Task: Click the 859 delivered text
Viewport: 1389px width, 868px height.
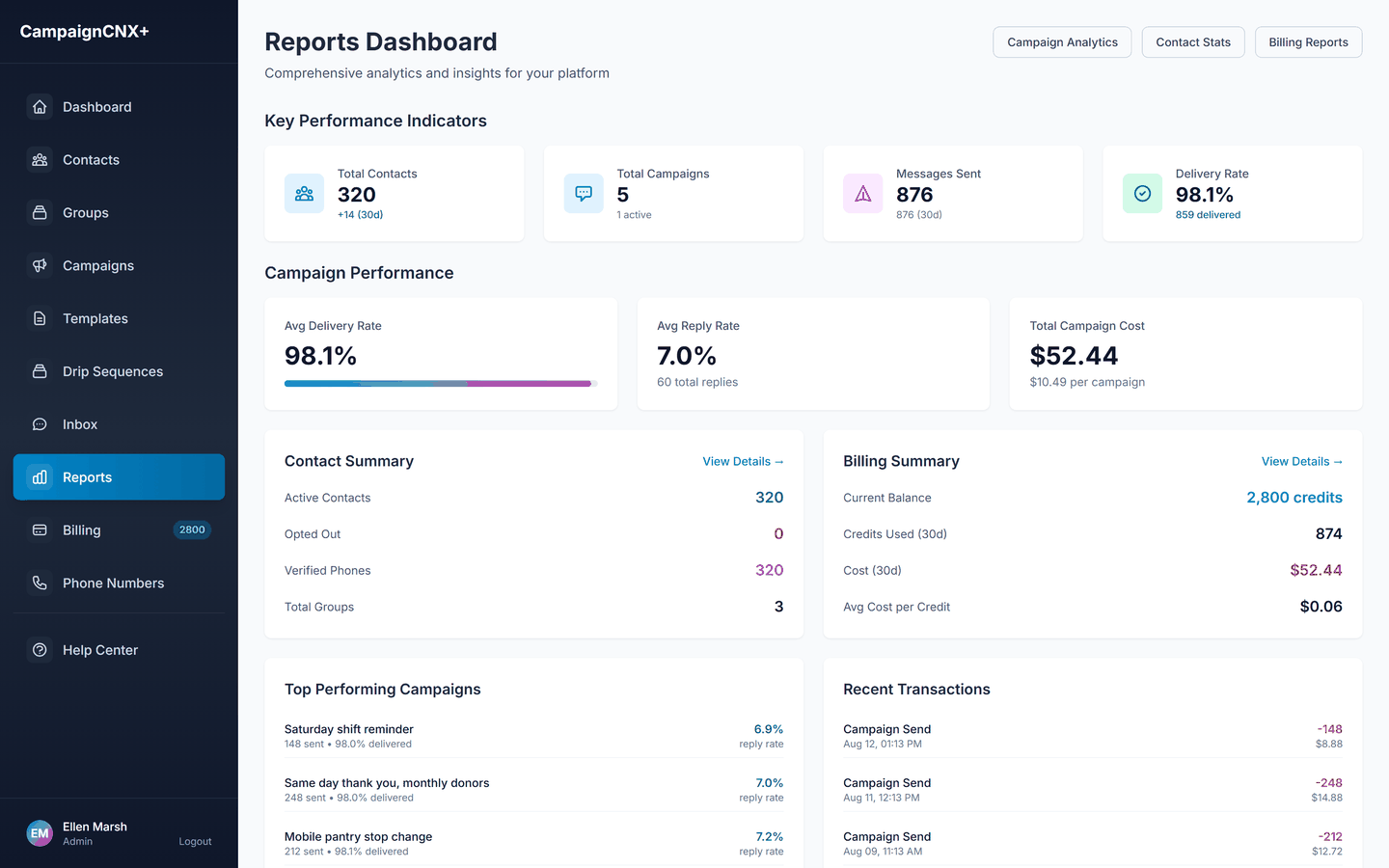Action: coord(1208,215)
